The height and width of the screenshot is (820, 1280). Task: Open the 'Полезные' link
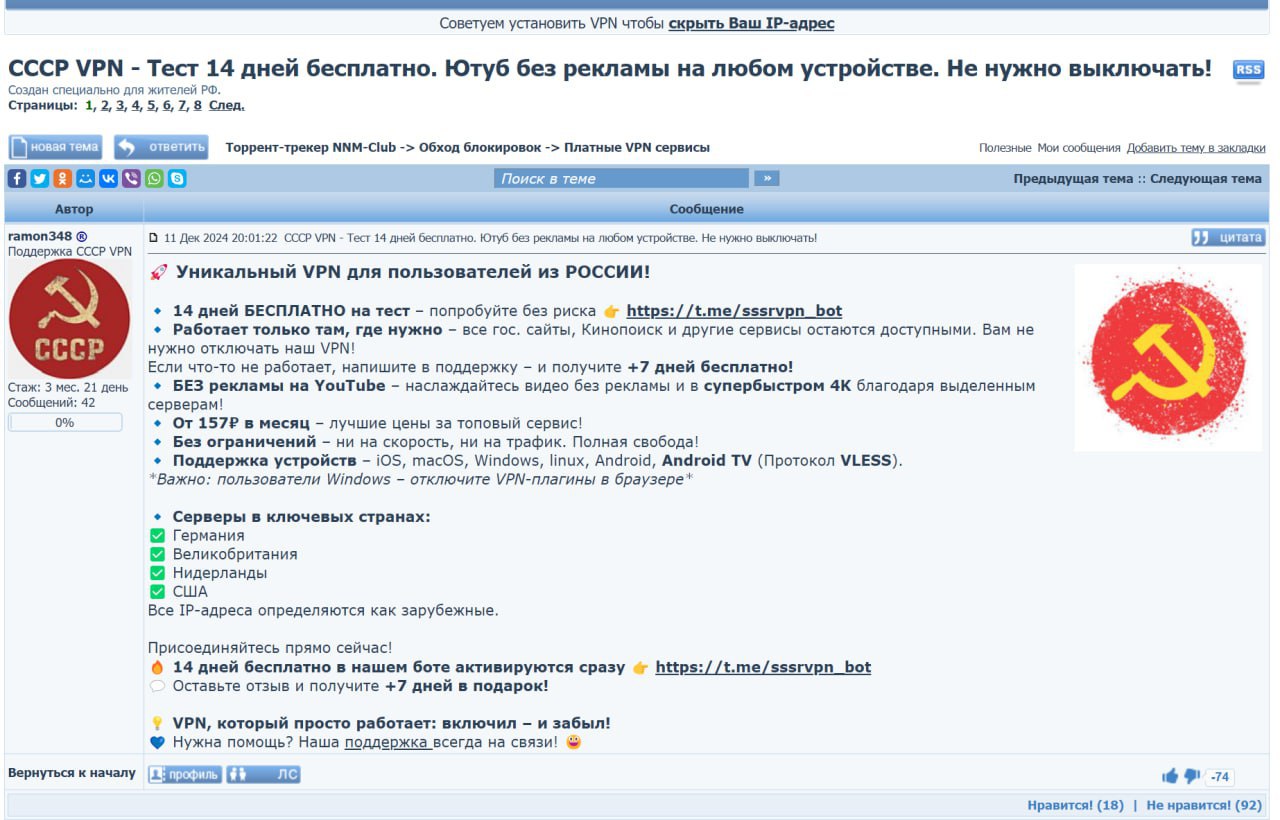click(x=1005, y=148)
